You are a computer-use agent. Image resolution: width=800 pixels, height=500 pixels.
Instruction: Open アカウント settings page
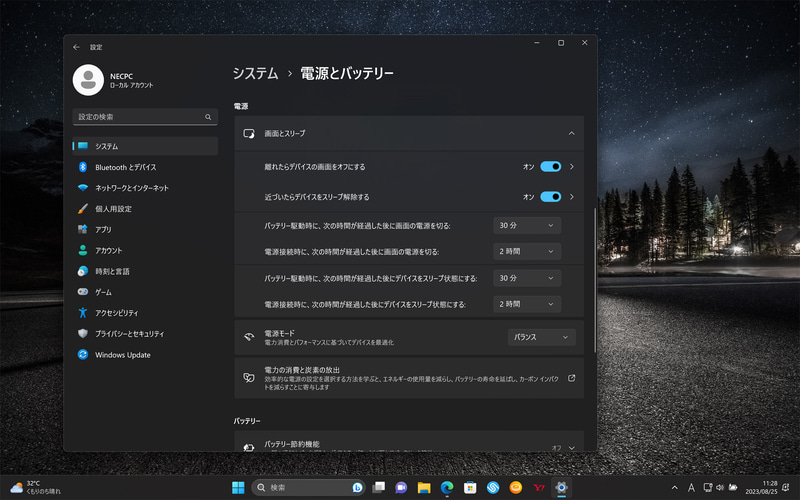[145, 251]
